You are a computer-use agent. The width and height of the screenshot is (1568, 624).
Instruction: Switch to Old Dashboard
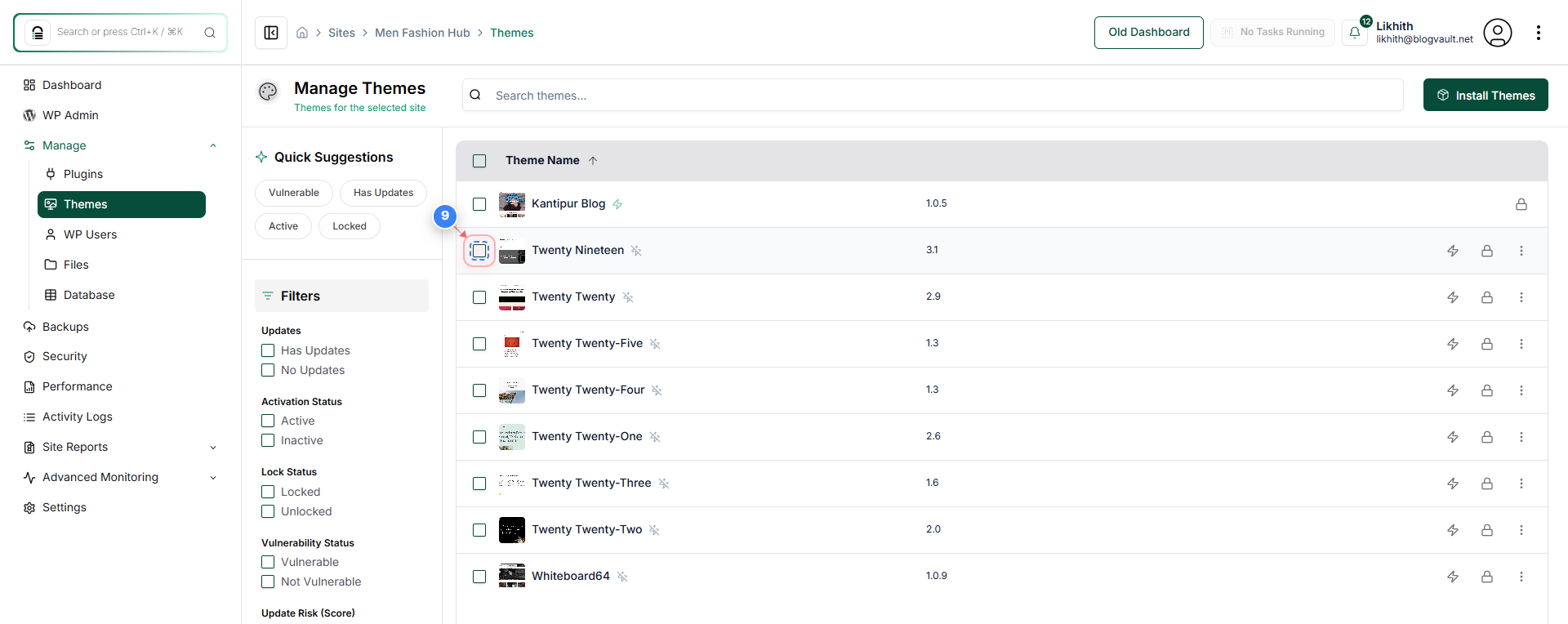pos(1149,33)
